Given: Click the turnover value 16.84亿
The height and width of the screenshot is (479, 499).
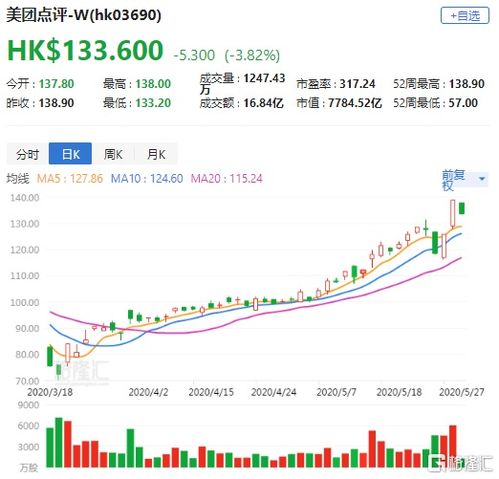Looking at the screenshot, I should (263, 103).
